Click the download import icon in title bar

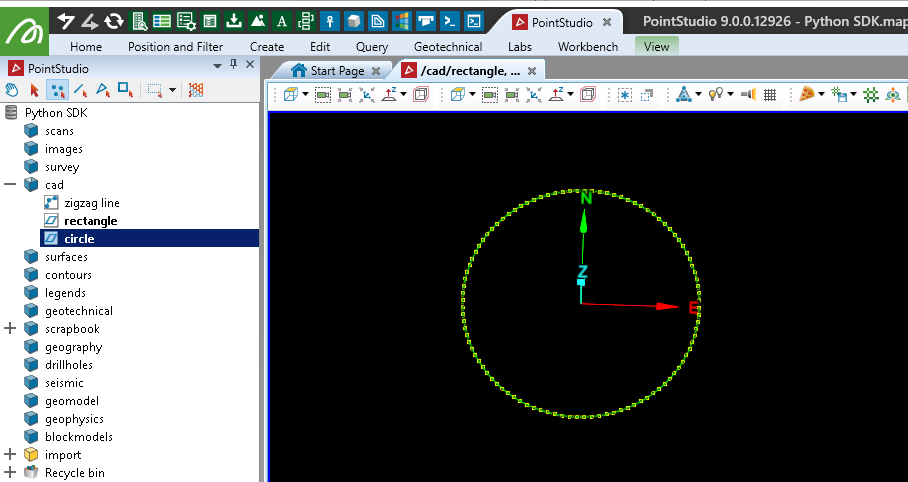point(233,21)
